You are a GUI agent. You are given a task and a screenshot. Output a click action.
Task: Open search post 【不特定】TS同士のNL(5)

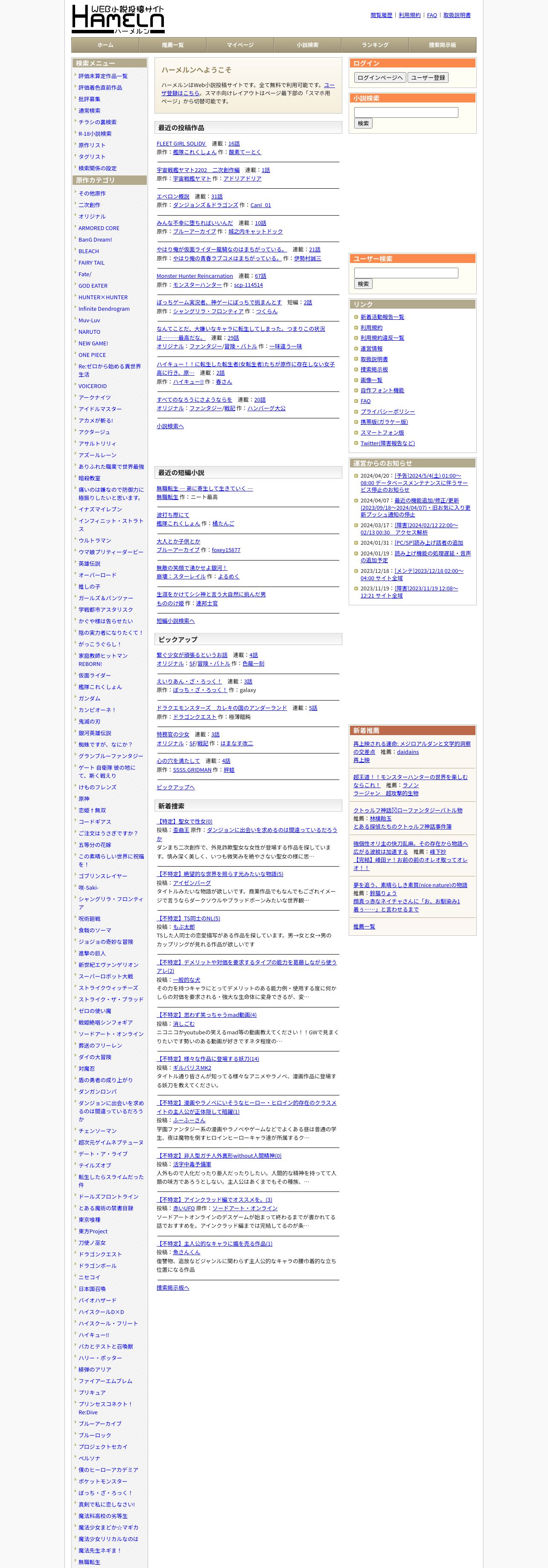pos(189,919)
